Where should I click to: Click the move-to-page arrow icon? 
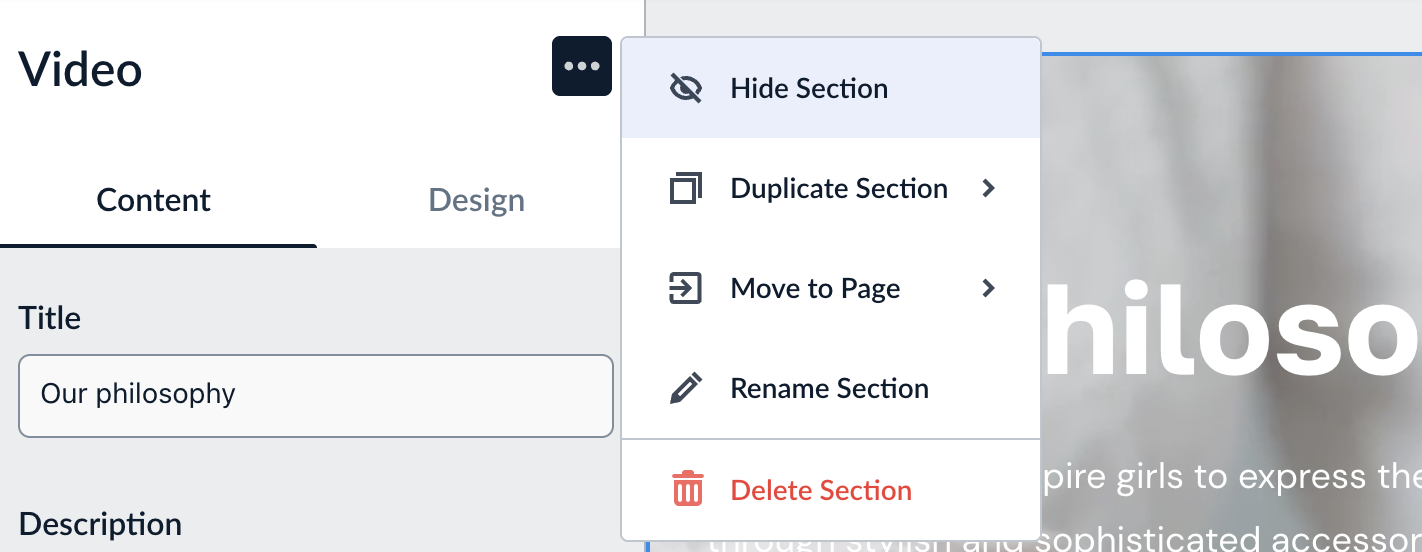pos(685,288)
